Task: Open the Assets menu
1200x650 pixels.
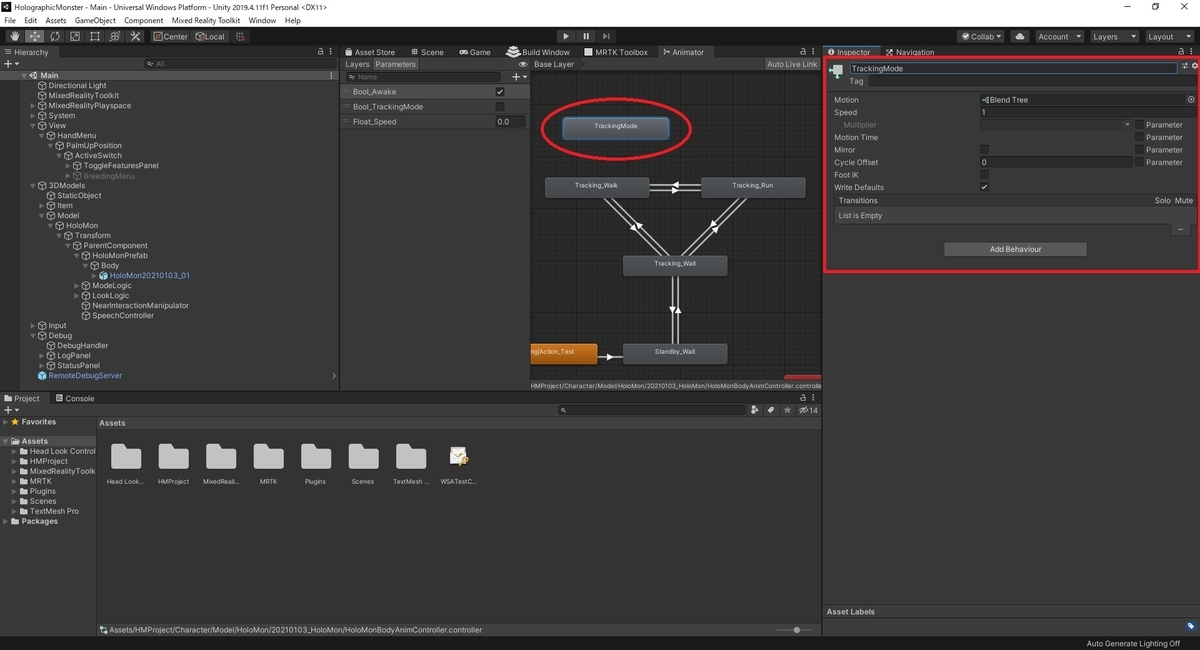Action: [56, 20]
